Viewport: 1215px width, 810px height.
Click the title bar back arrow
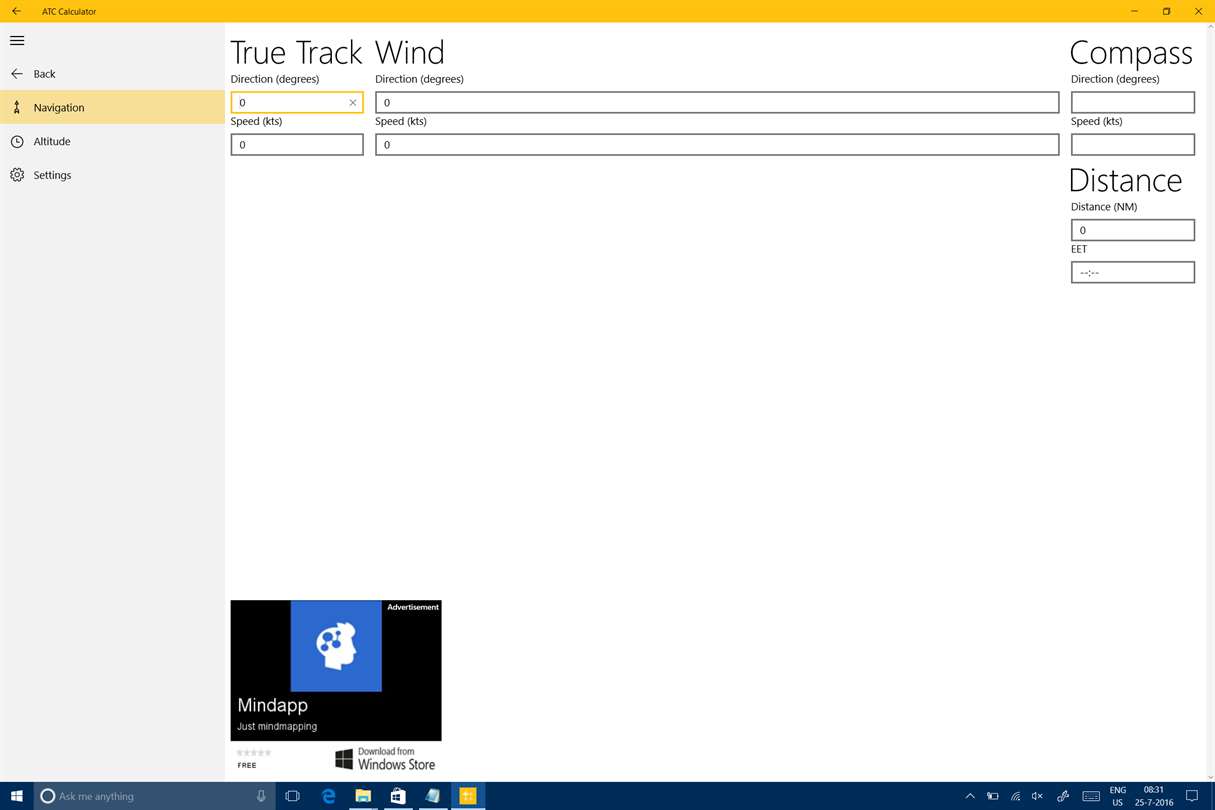[x=16, y=11]
